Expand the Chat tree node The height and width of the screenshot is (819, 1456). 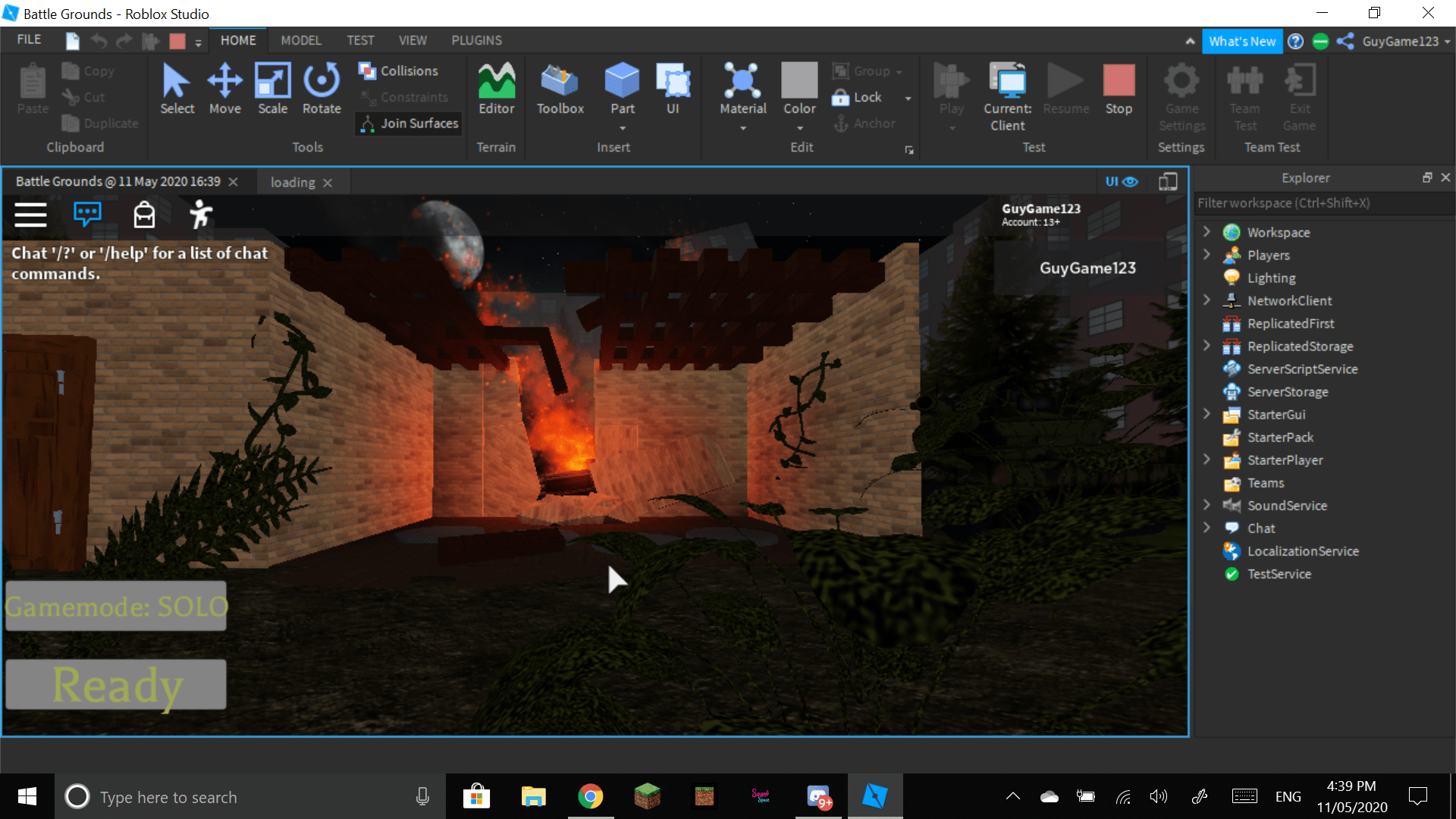click(1207, 527)
